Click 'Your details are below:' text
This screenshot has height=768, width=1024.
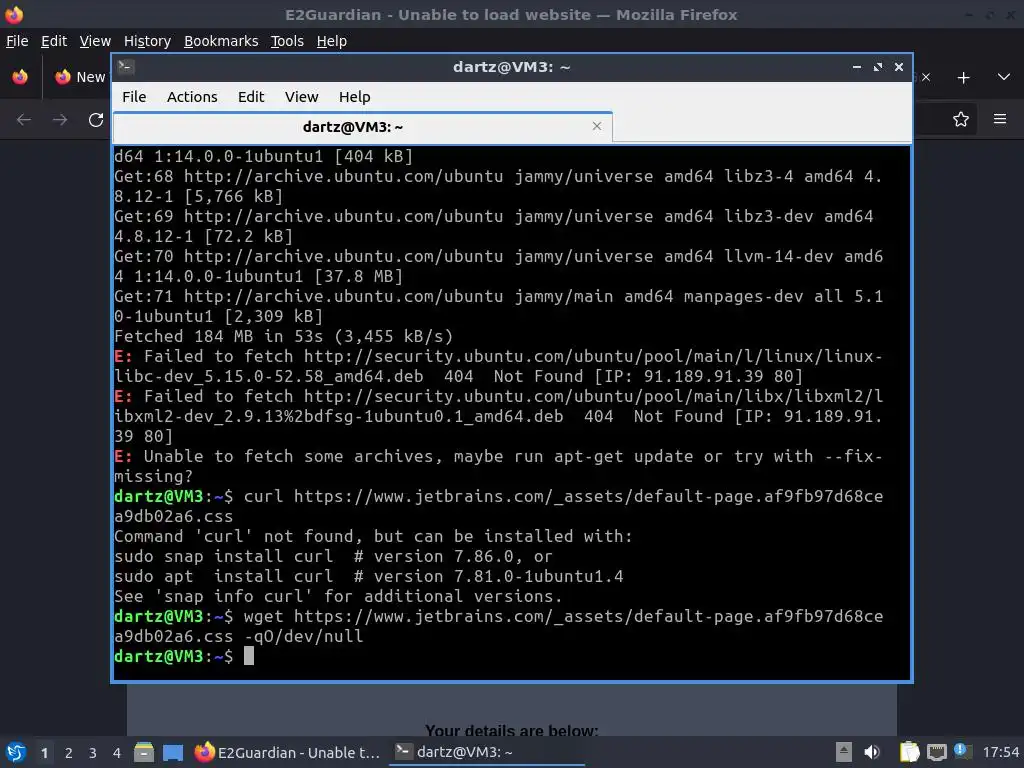(x=511, y=730)
